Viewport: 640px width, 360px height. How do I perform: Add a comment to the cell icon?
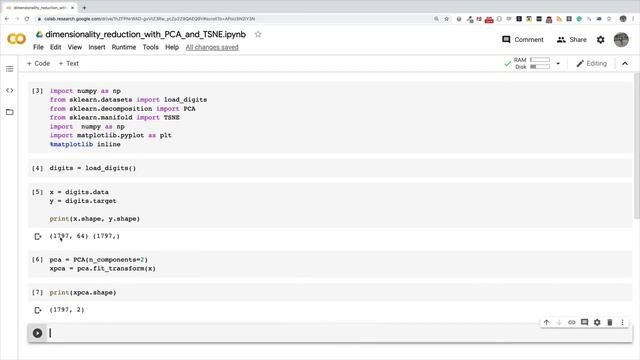point(584,322)
